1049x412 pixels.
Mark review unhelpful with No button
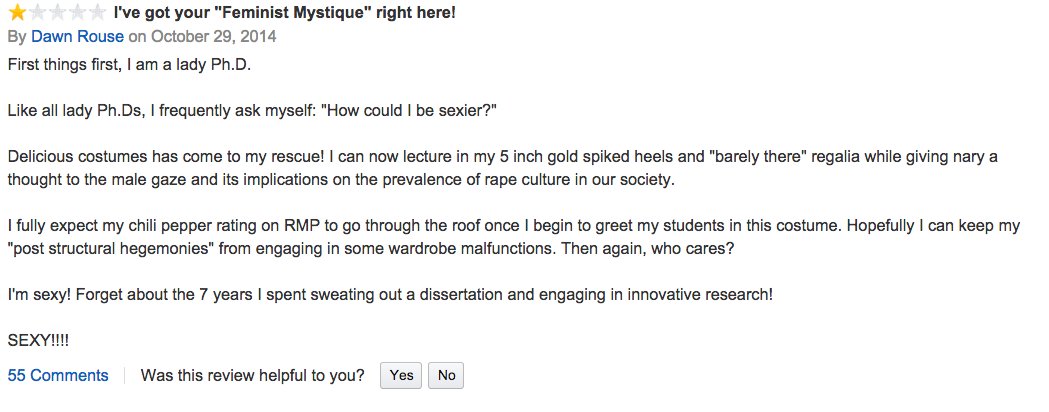coord(446,376)
